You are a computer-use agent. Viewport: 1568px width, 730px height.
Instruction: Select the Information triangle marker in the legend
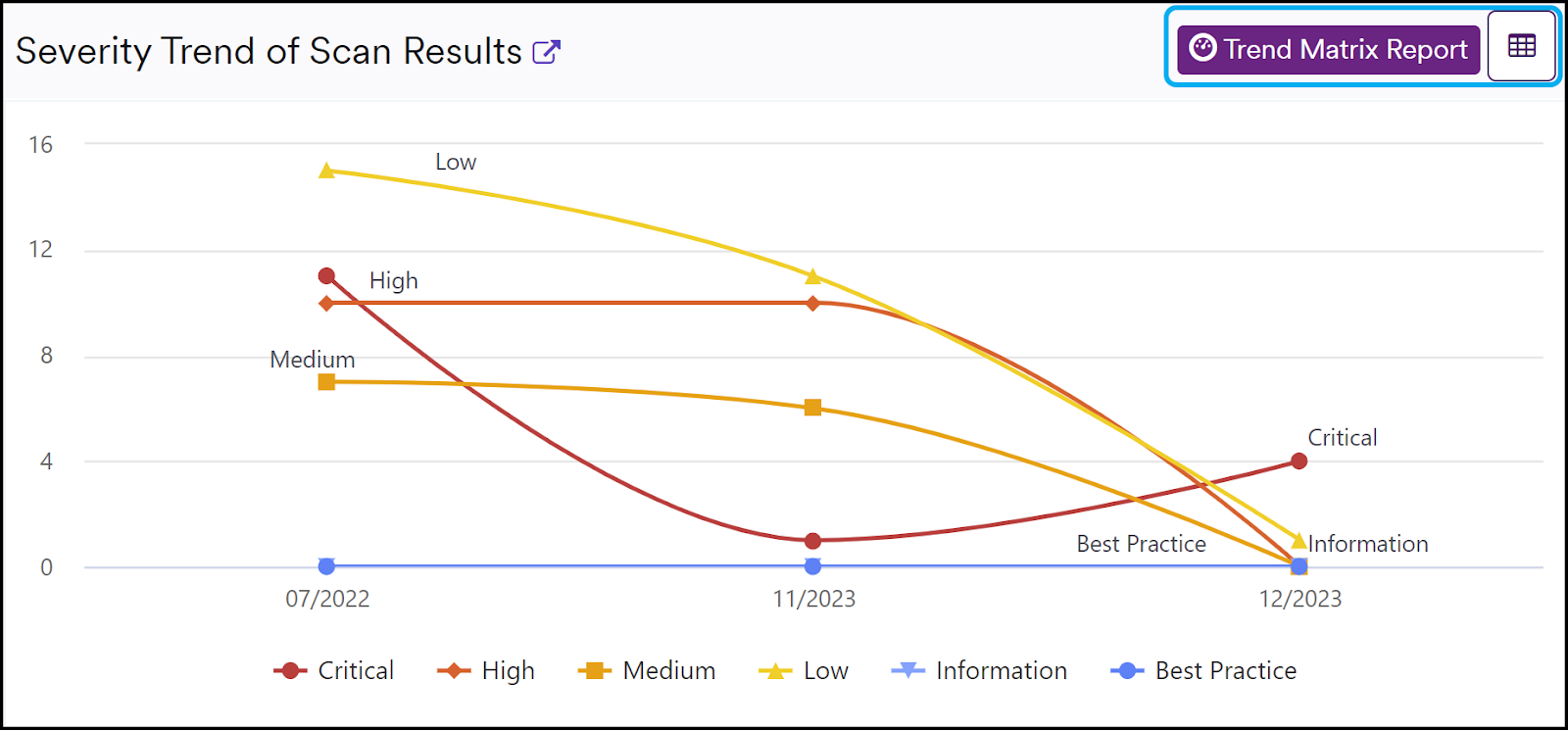point(906,670)
